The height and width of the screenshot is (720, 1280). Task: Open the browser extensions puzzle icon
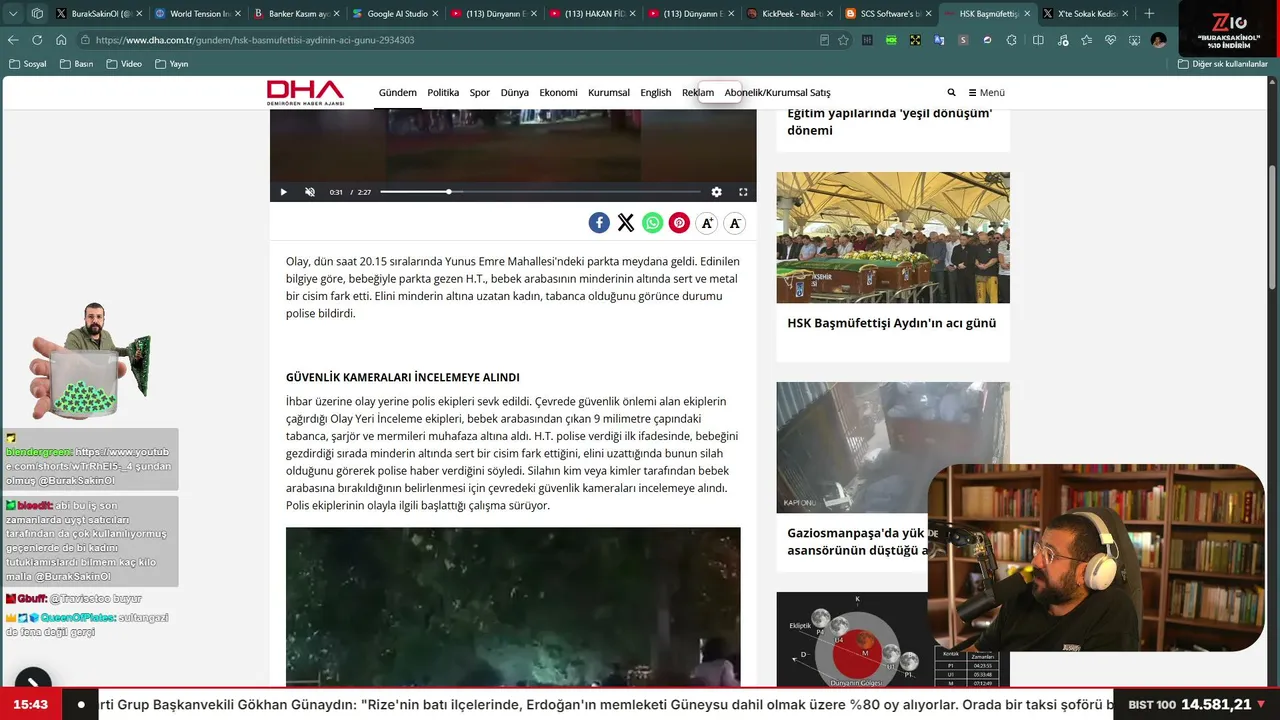click(x=1012, y=40)
